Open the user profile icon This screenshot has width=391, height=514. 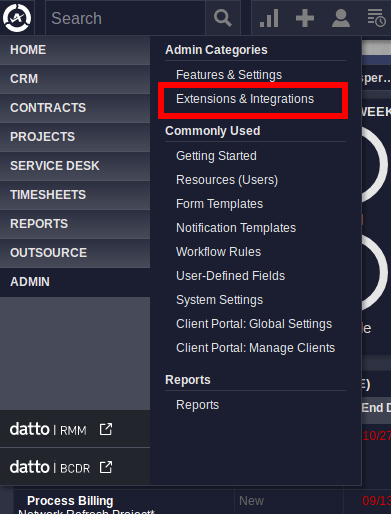pos(341,18)
